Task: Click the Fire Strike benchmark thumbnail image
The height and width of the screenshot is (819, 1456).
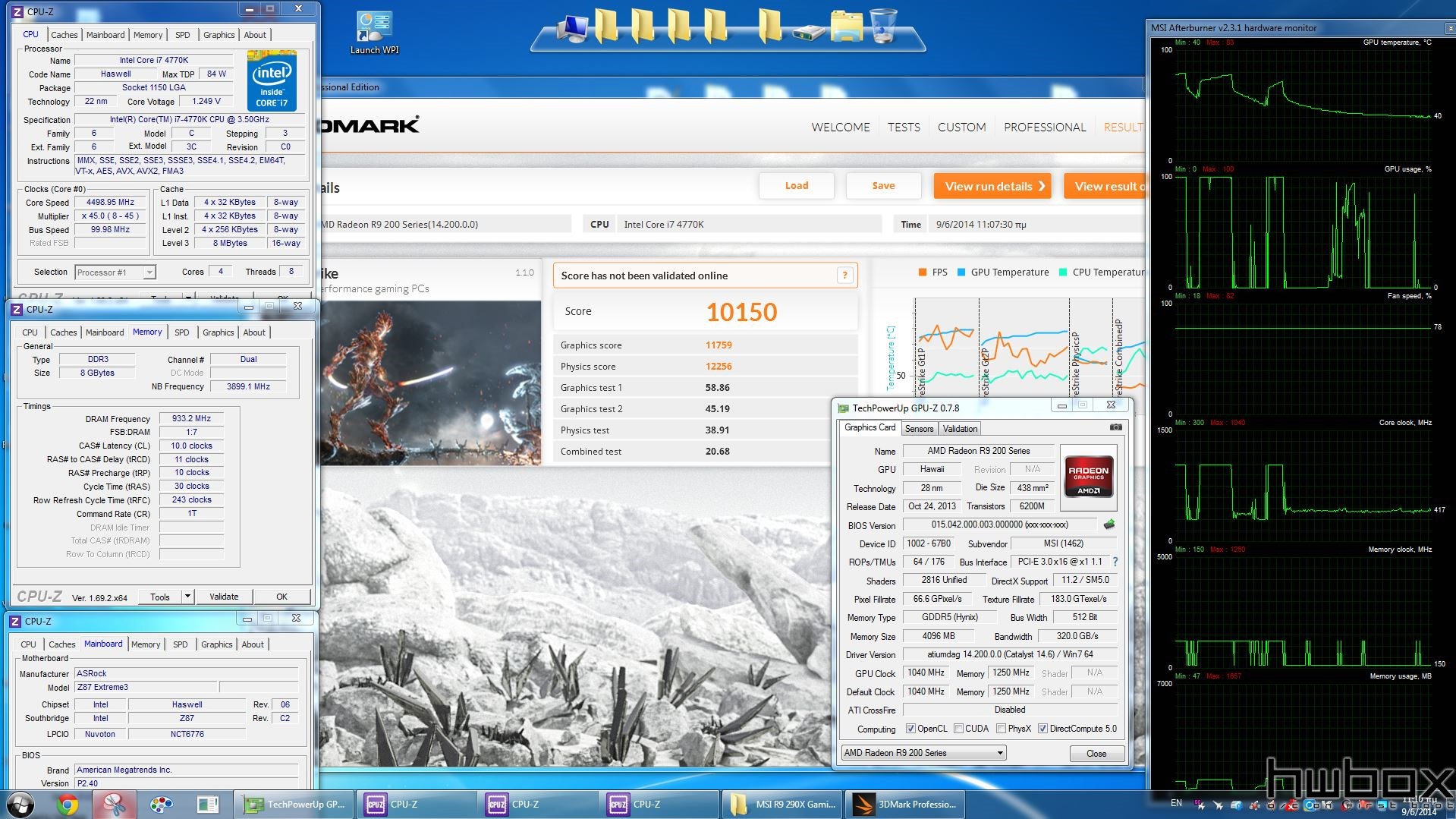Action: [431, 383]
